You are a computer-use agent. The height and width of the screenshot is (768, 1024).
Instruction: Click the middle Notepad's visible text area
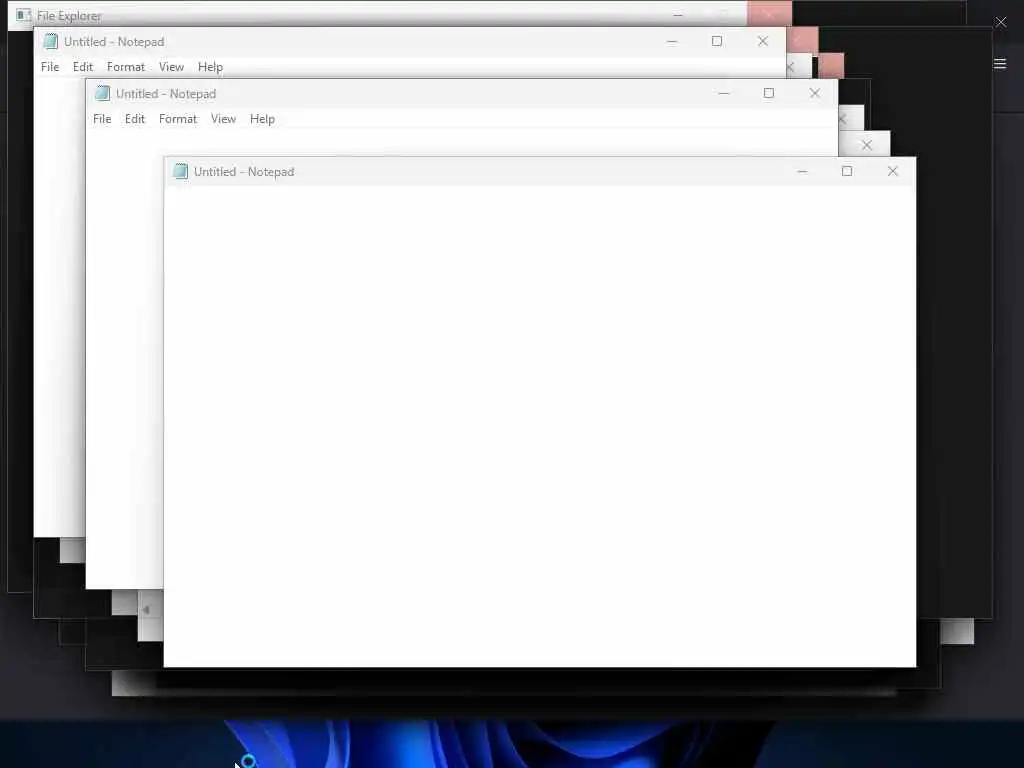point(124,359)
